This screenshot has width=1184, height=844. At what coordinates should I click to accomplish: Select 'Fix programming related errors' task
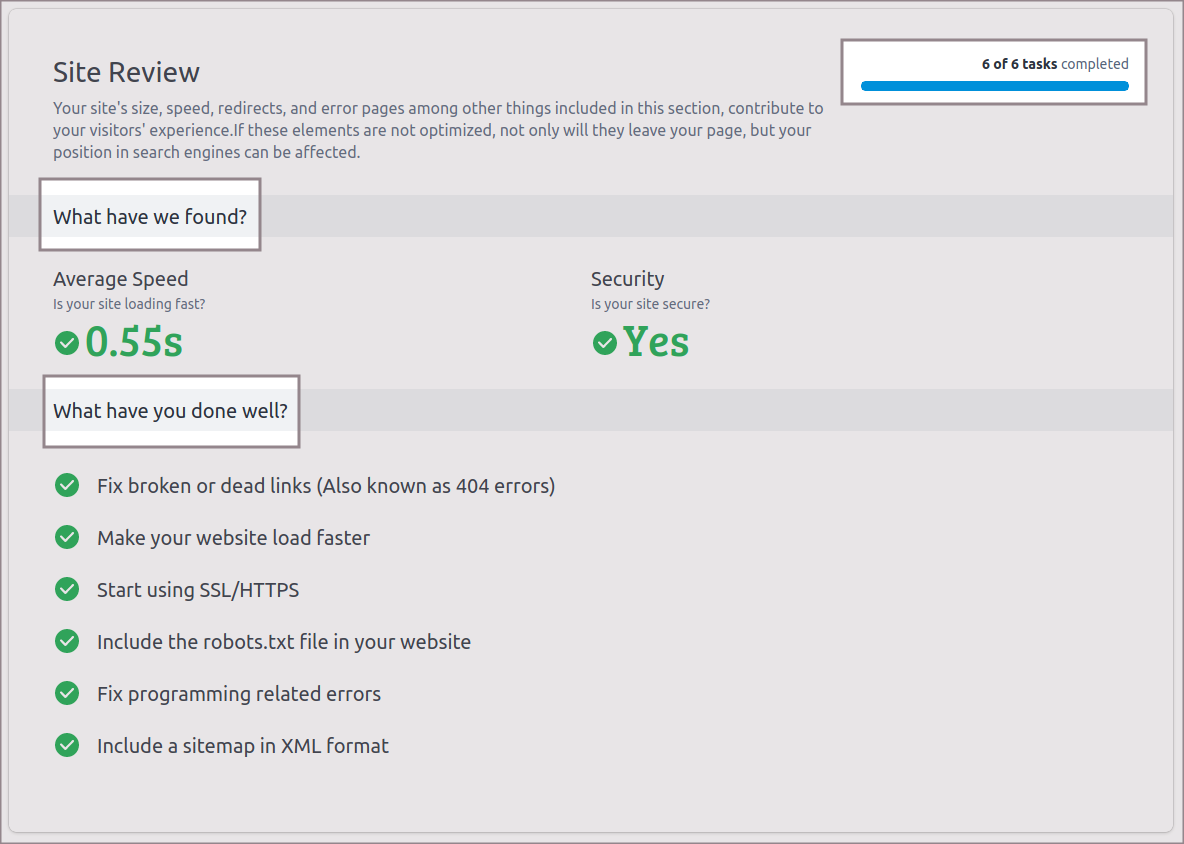pos(238,694)
